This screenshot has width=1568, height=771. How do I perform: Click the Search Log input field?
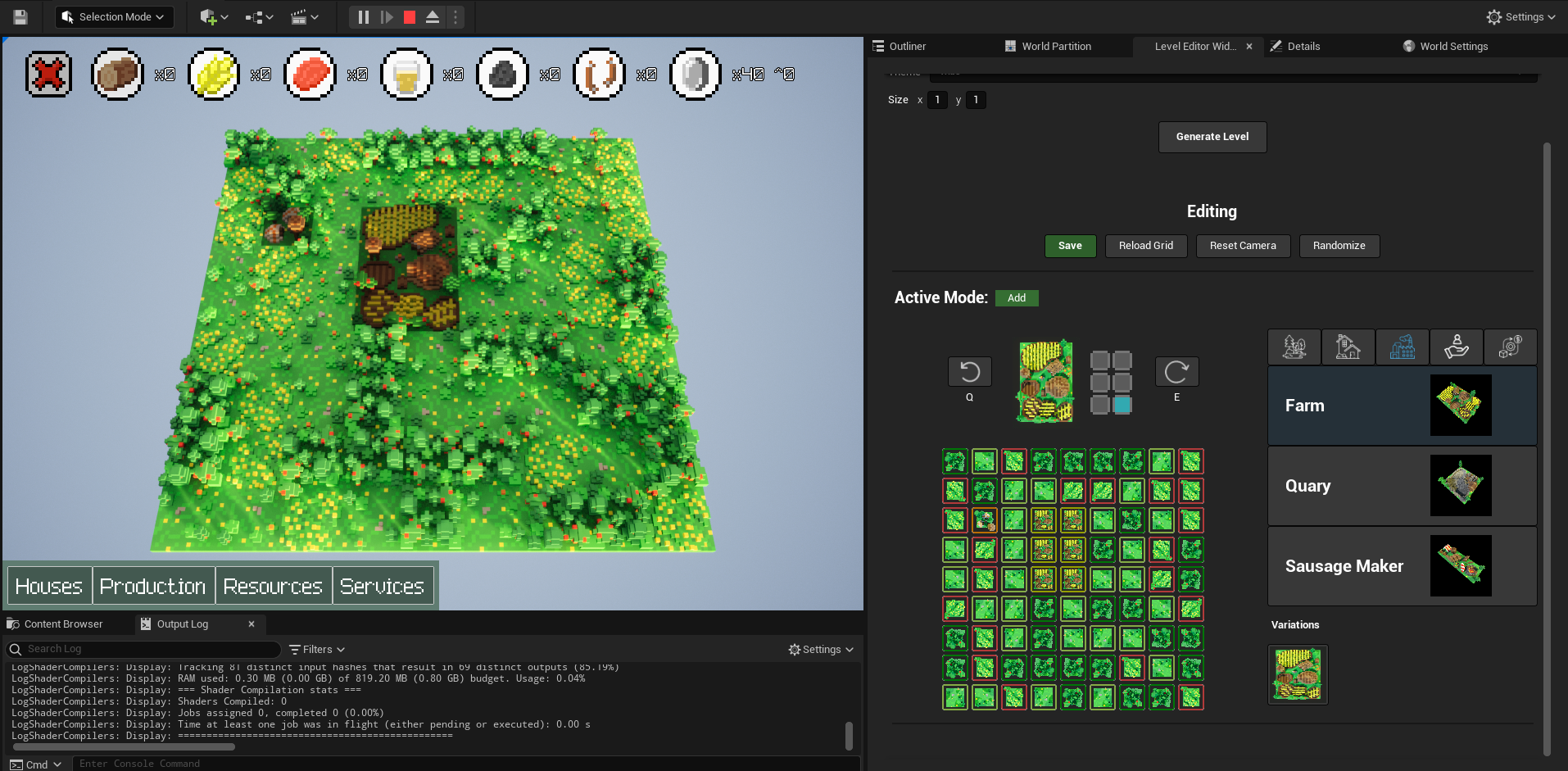pyautogui.click(x=147, y=650)
